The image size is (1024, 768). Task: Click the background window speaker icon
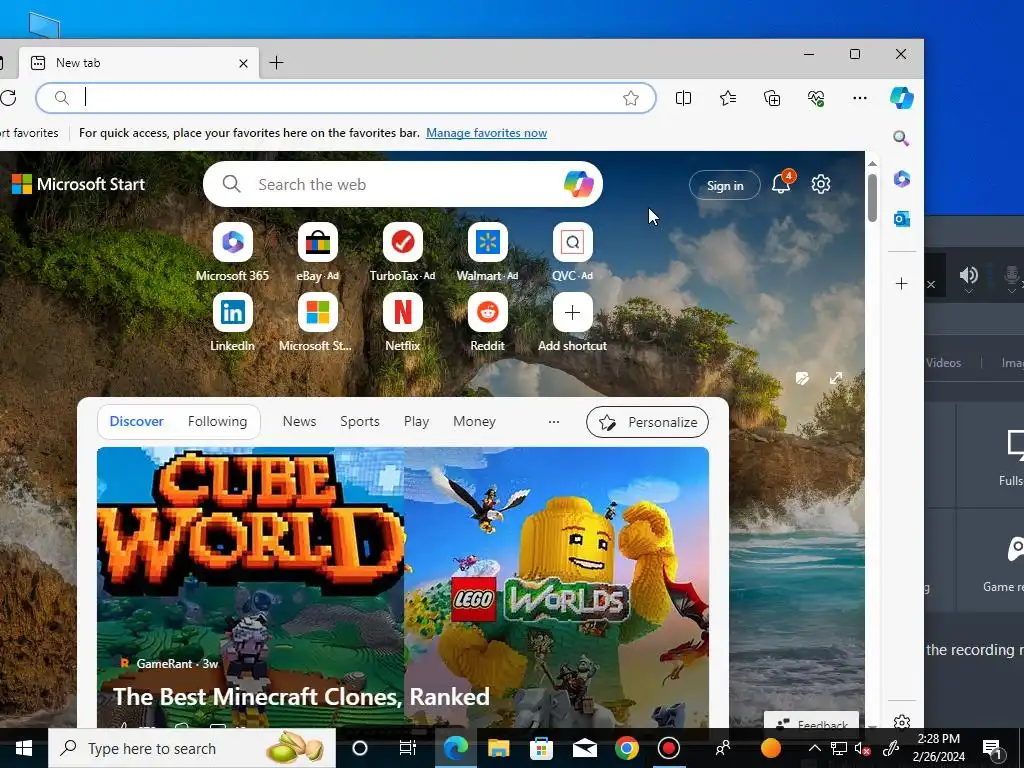pos(968,275)
